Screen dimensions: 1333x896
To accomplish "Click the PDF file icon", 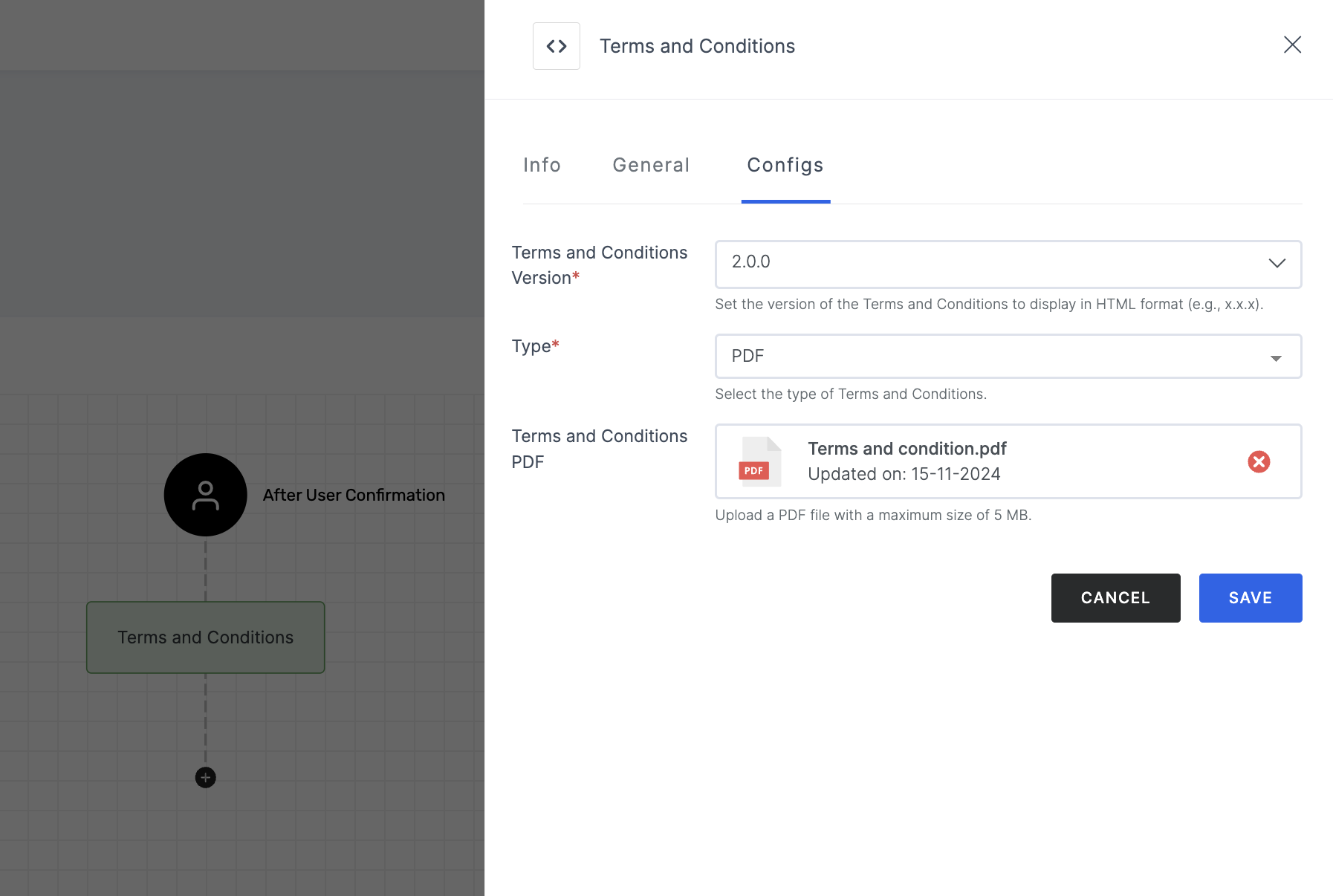I will click(x=759, y=461).
